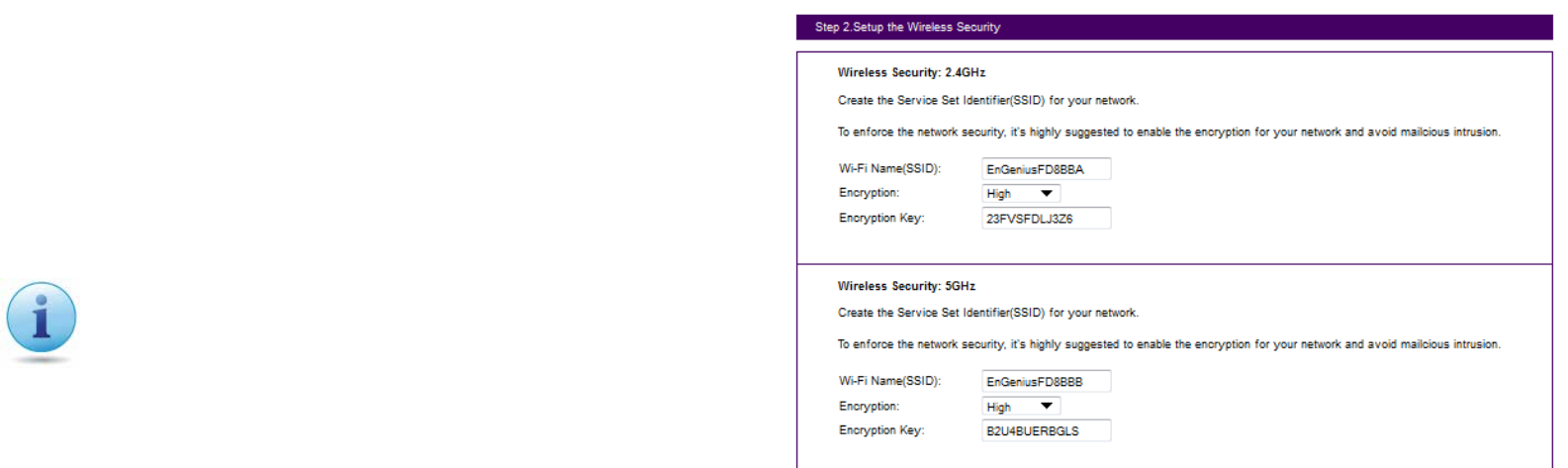The height and width of the screenshot is (468, 1568).
Task: Click the Wi-Fi Name(SSID) label under 2.4GHz
Action: 889,169
